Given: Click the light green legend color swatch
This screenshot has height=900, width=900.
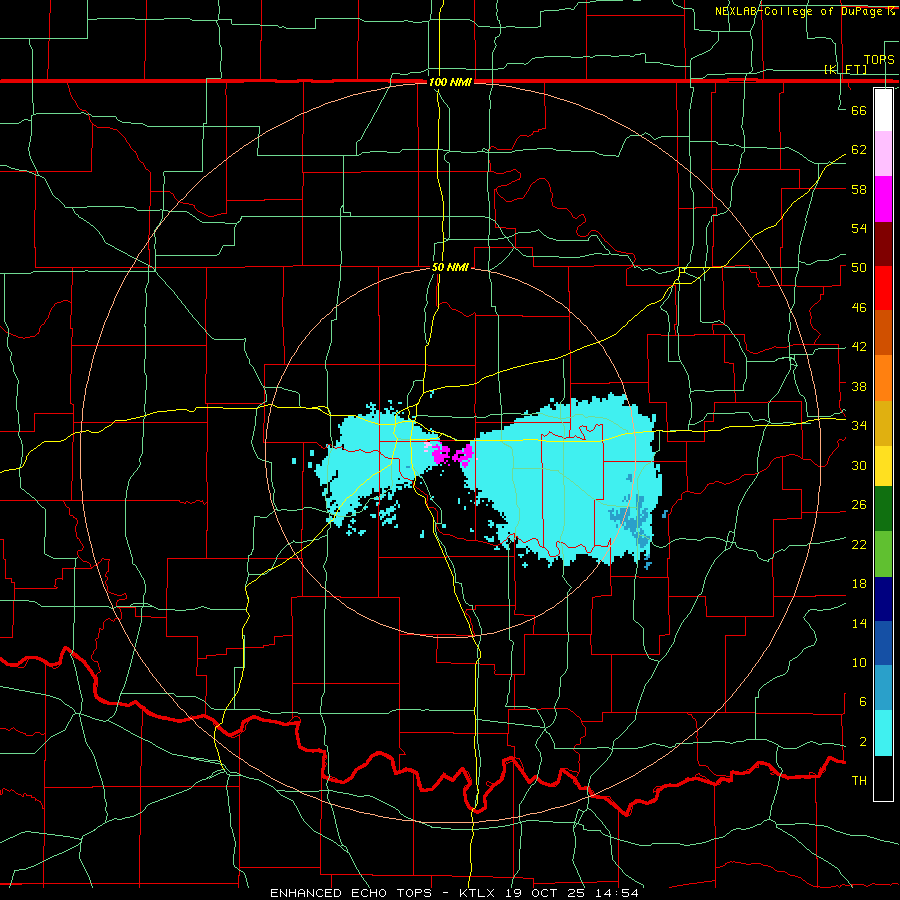Looking at the screenshot, I should pos(883,554).
